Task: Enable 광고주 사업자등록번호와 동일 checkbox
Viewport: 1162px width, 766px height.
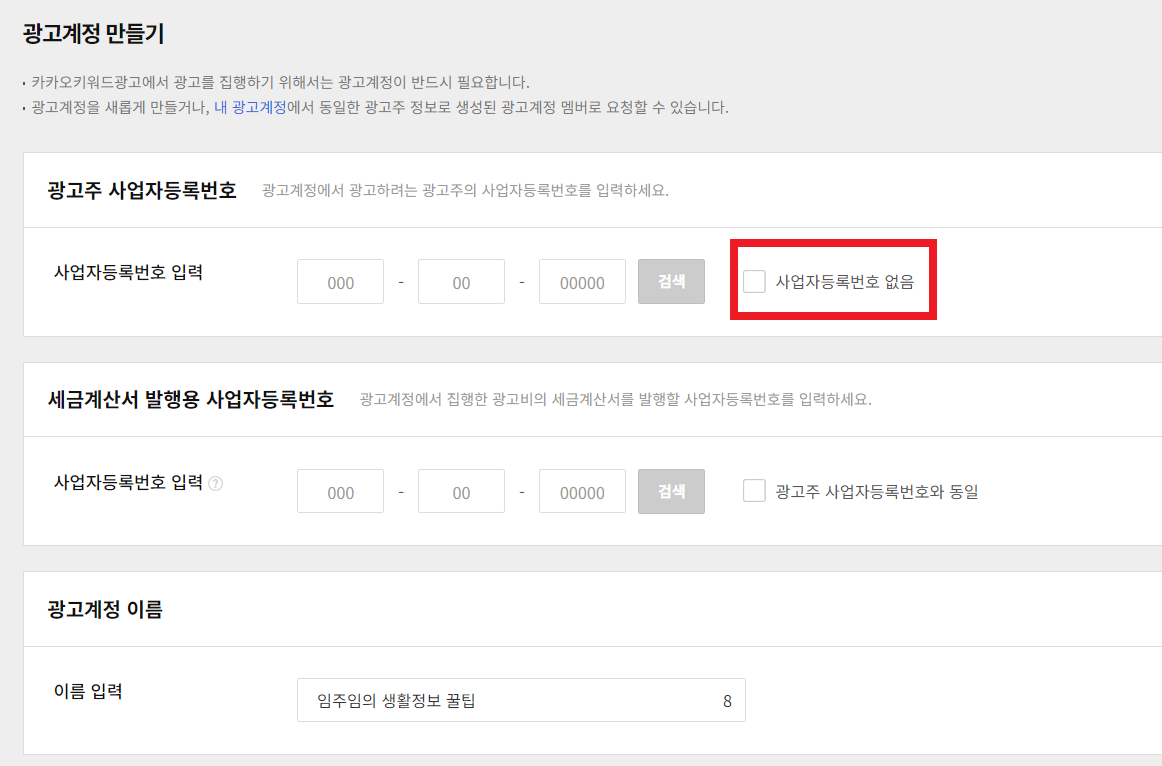Action: point(755,491)
